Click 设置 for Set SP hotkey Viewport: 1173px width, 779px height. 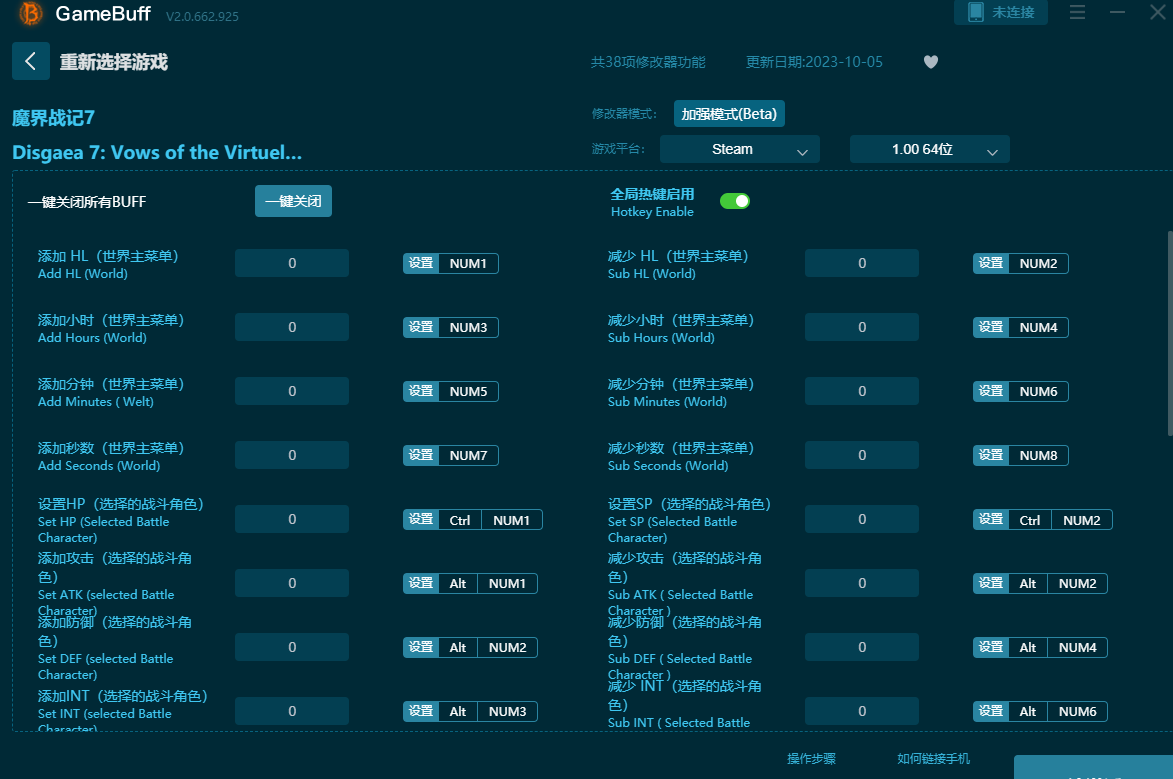(x=991, y=519)
